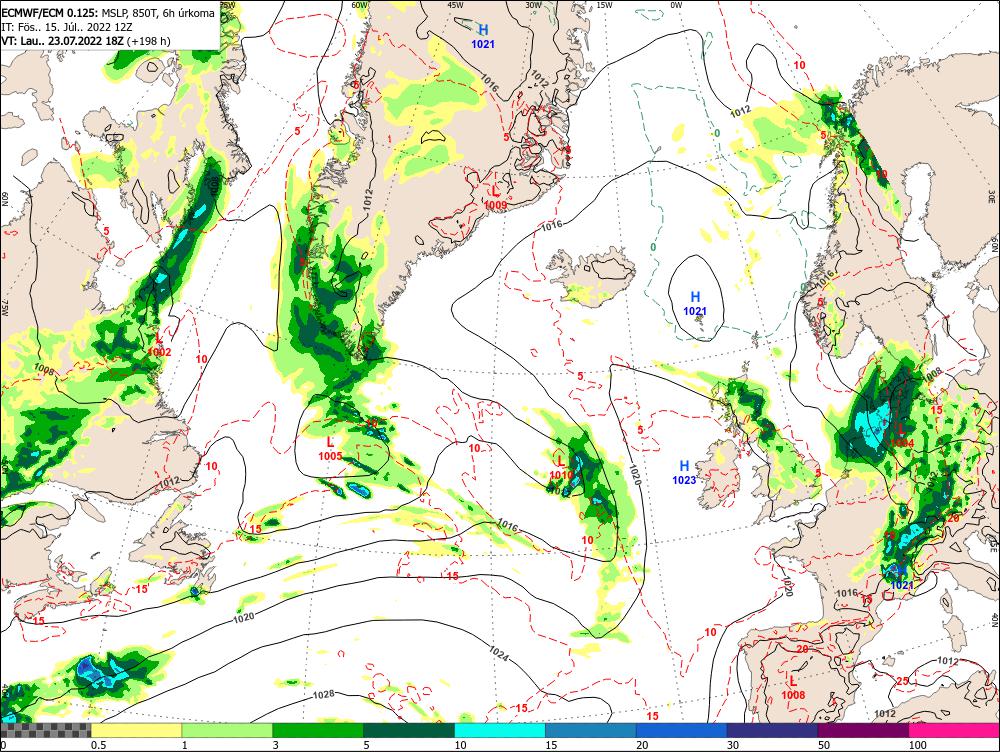Select the green 3–5 legend swatch

318,730
